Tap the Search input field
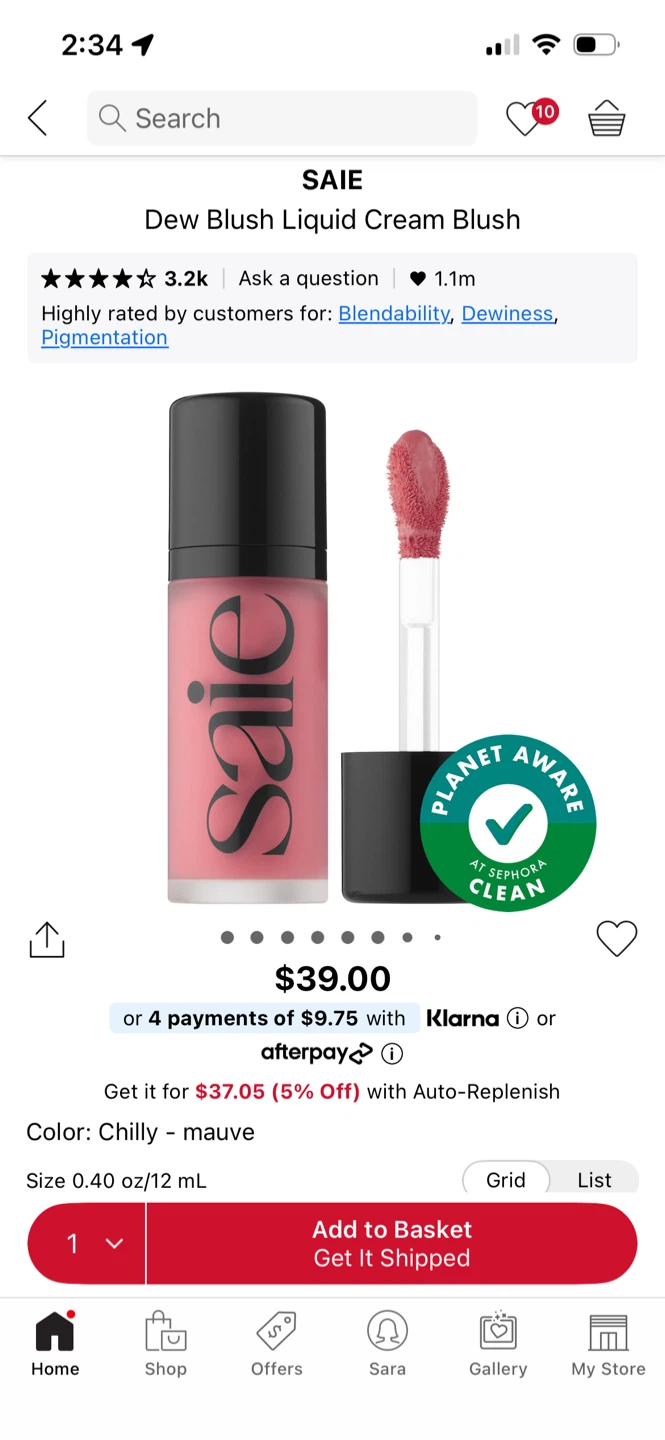 point(282,118)
